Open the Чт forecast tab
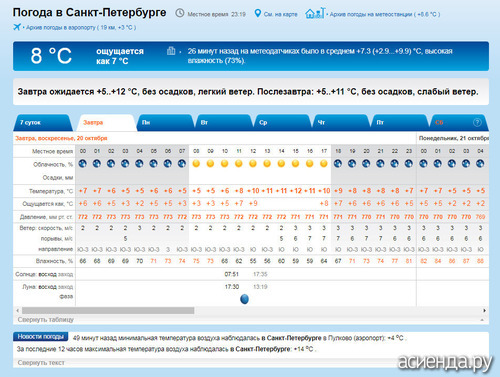The image size is (500, 377). coord(341,123)
